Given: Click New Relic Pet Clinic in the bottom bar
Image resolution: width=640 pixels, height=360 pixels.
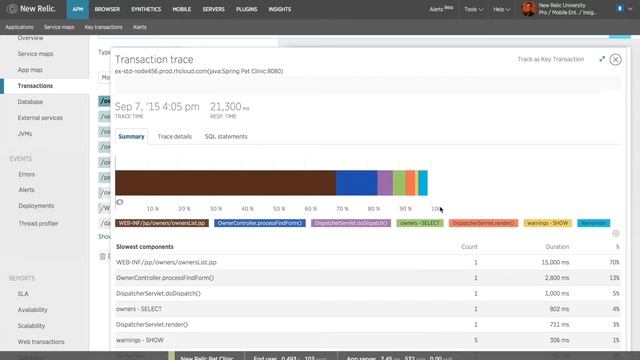Looking at the screenshot, I should point(207,358).
